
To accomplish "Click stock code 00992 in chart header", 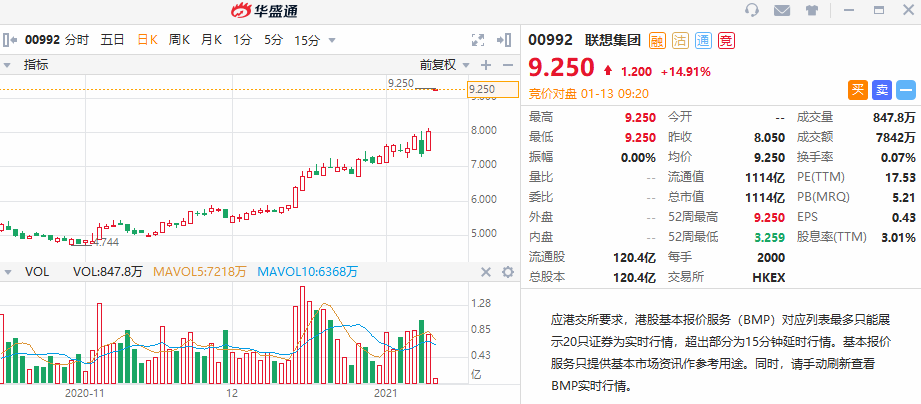I will [42, 40].
